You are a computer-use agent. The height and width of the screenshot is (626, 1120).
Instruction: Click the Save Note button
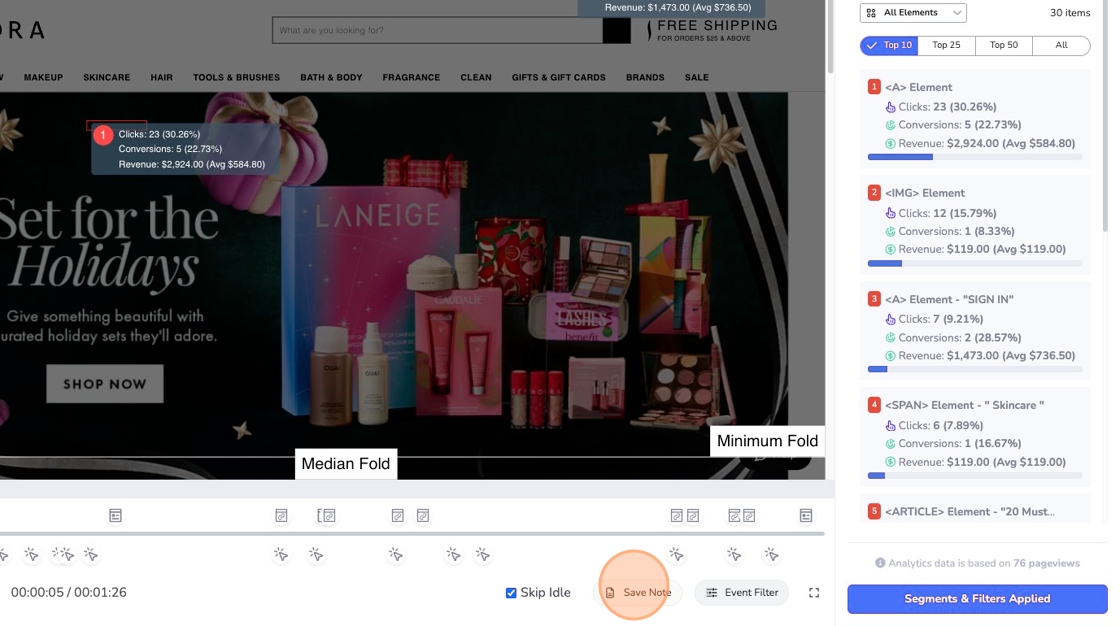638,592
